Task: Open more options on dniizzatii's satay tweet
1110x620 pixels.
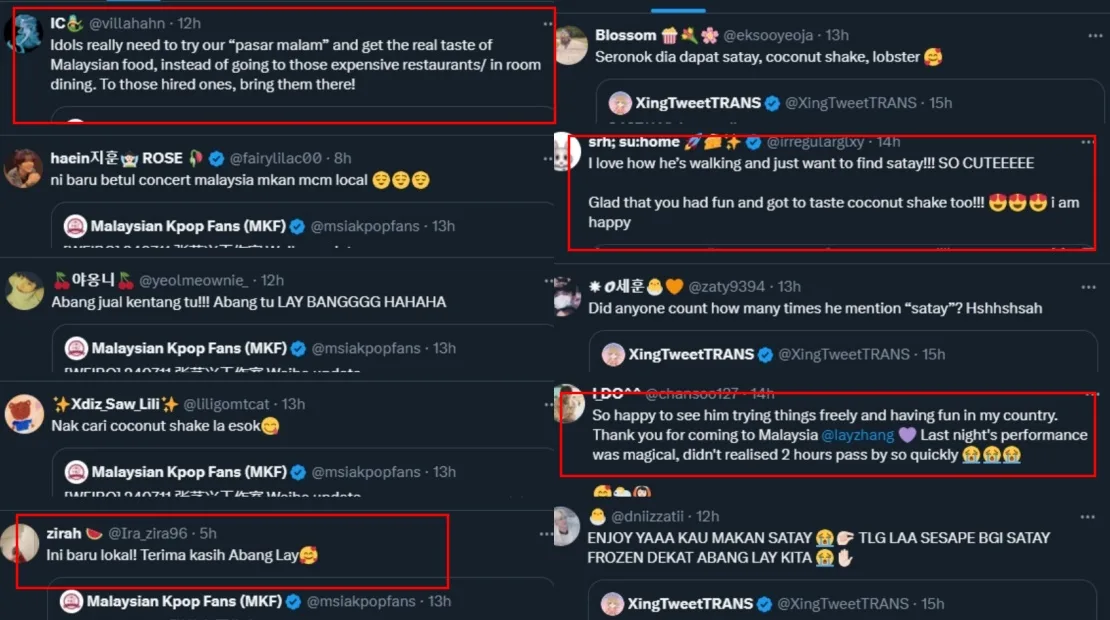Action: coord(1088,516)
